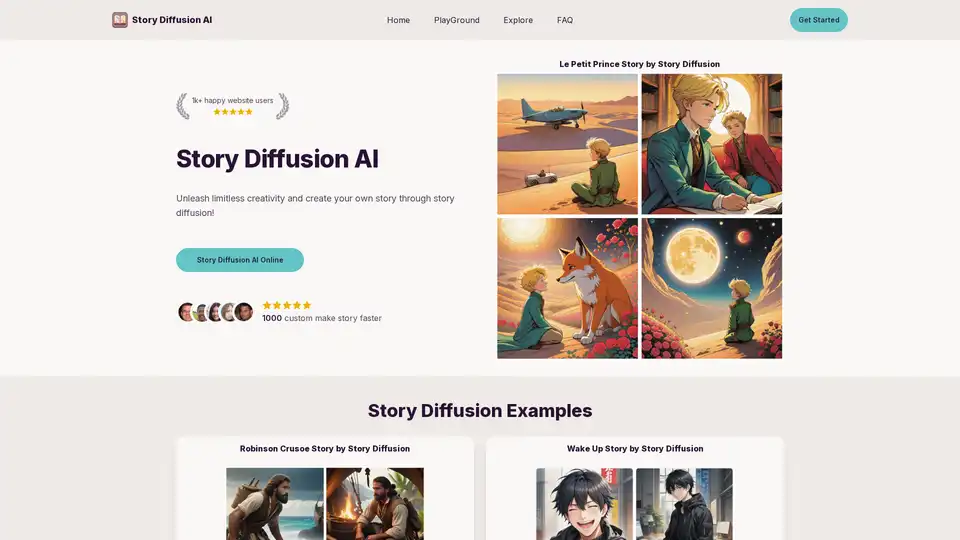Click the Story Diffusion AI book logo icon
Image resolution: width=960 pixels, height=540 pixels.
120,20
